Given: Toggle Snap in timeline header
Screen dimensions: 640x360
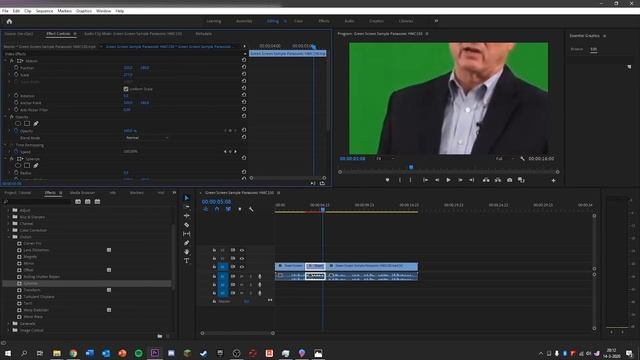Looking at the screenshot, I should (x=217, y=209).
